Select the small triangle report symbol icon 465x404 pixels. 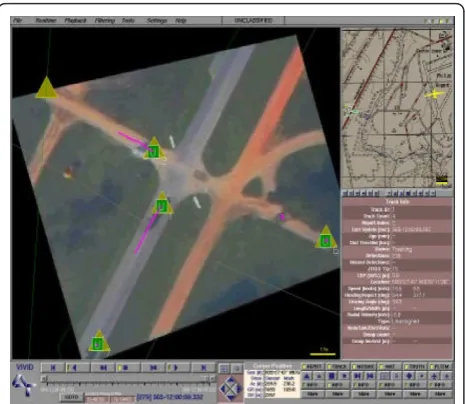point(319,376)
